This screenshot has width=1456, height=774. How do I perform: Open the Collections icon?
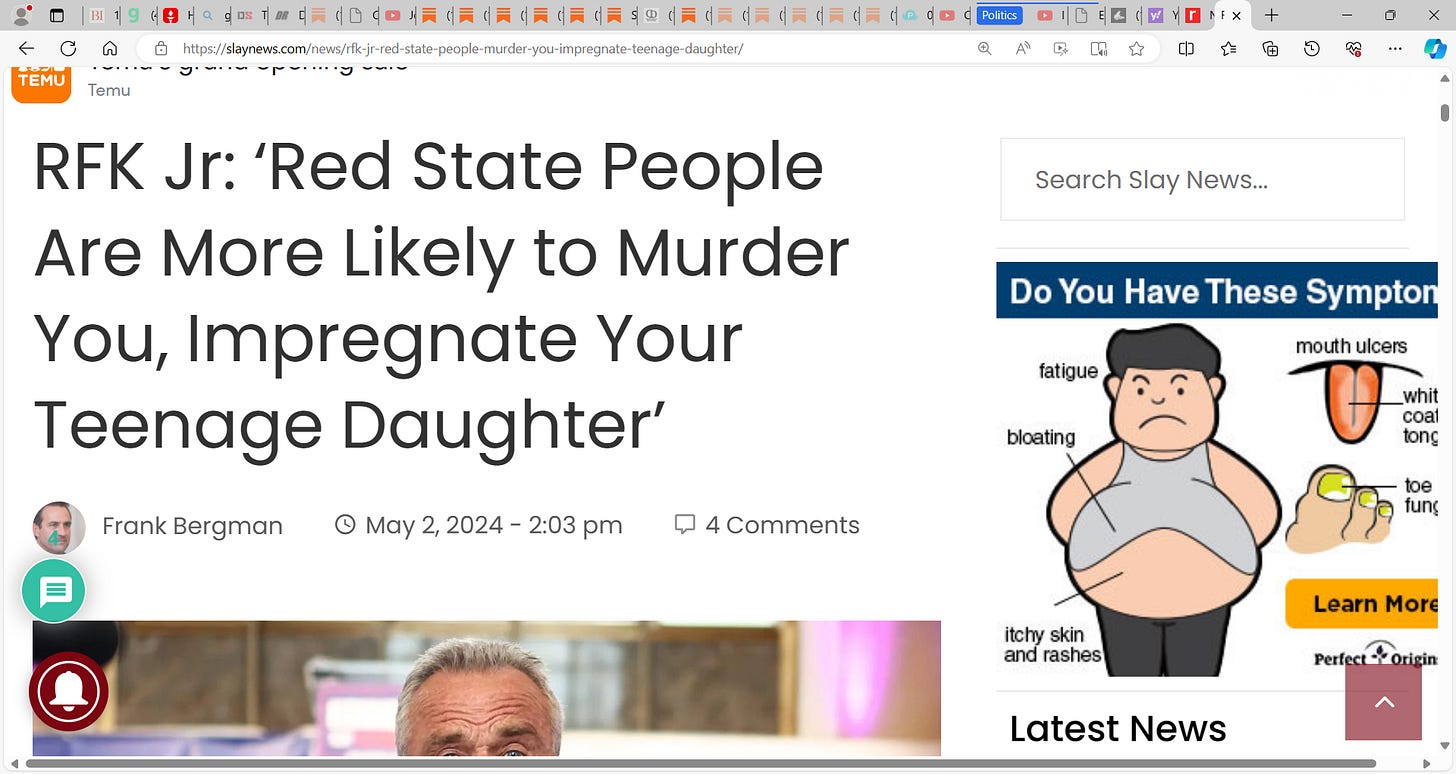(x=1270, y=48)
